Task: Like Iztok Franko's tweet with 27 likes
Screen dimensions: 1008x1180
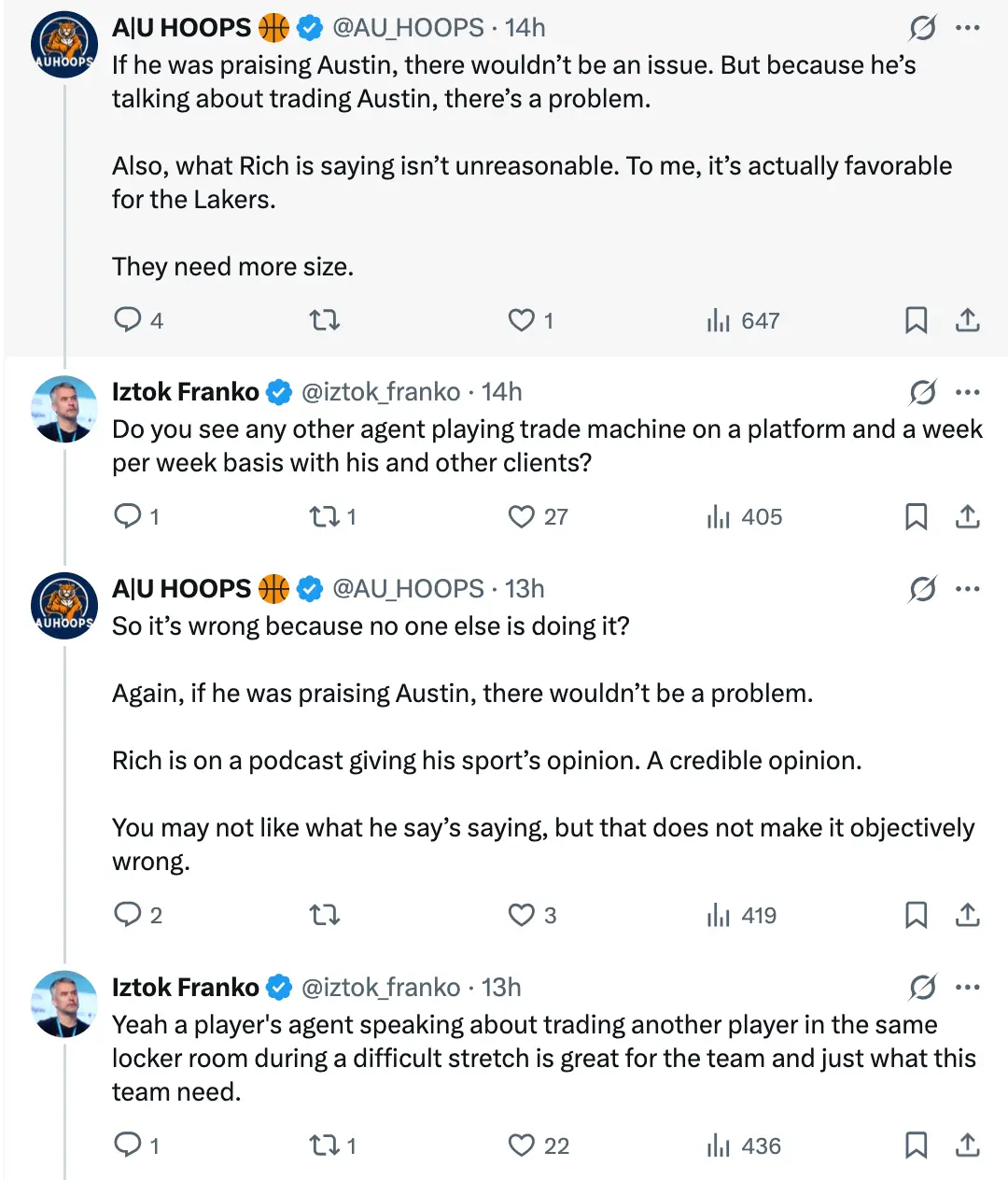Action: 521,516
